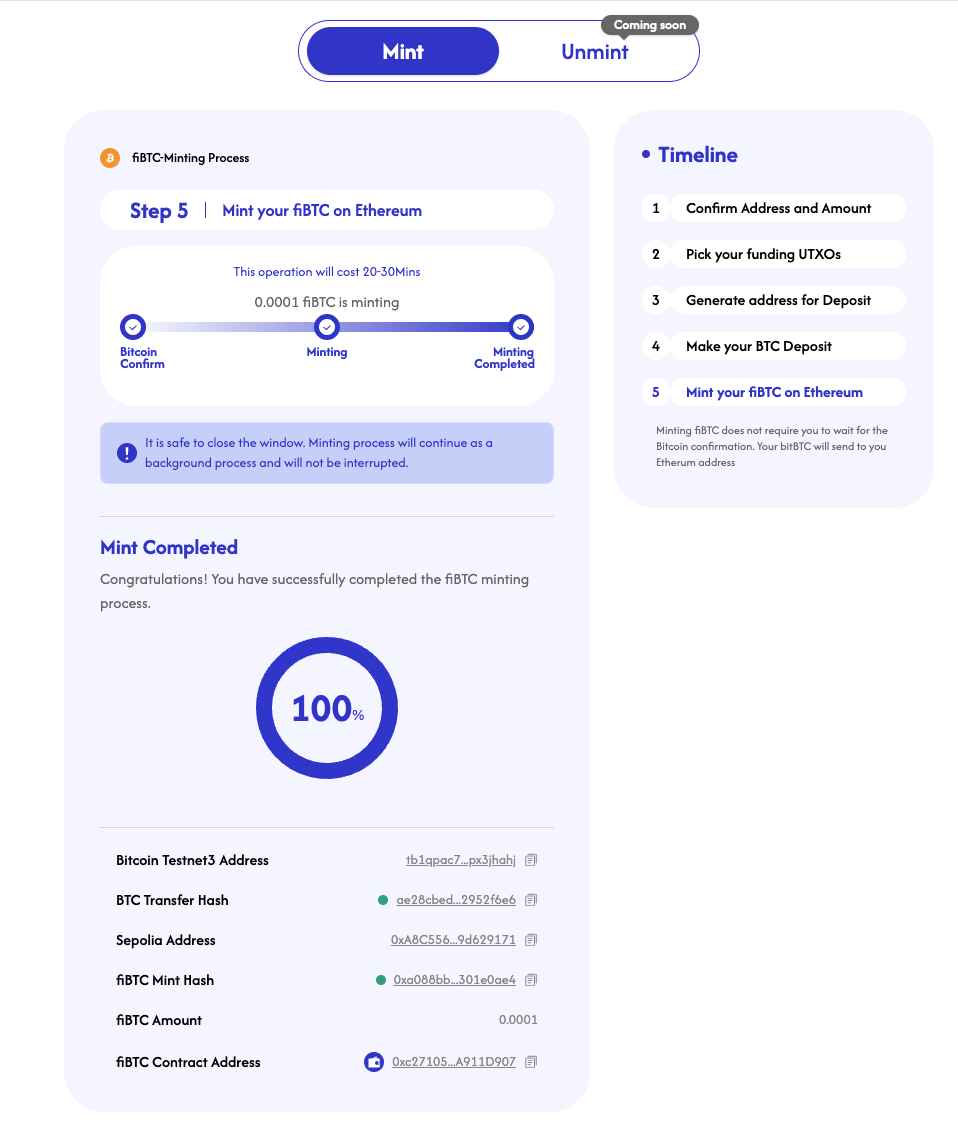Click the copy icon for Bitcoin Testnet3 Address

[x=530, y=860]
